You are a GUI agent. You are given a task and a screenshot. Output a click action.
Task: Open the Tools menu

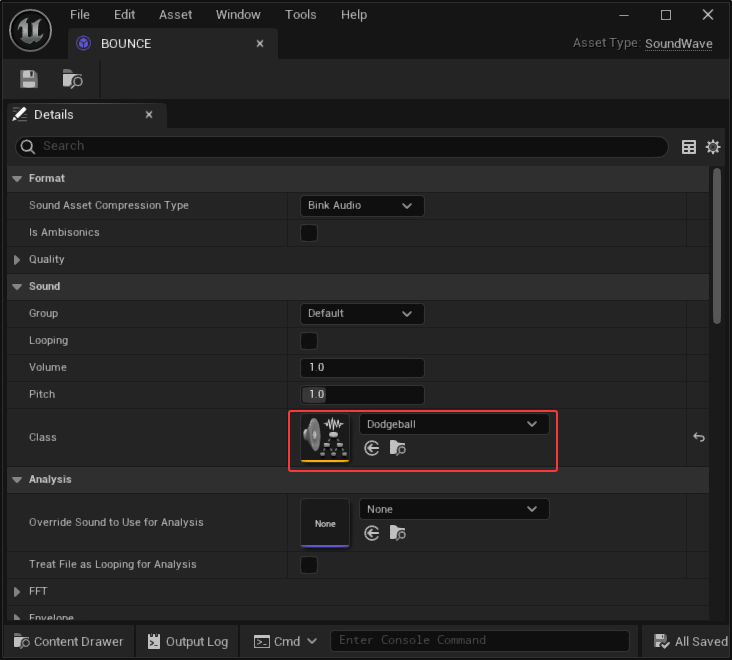pos(301,15)
